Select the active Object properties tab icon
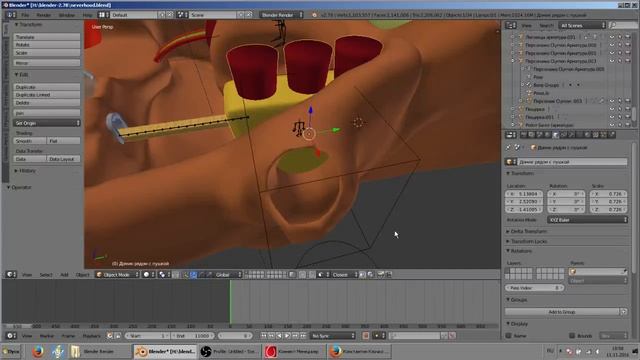The height and width of the screenshot is (360, 640). (556, 135)
